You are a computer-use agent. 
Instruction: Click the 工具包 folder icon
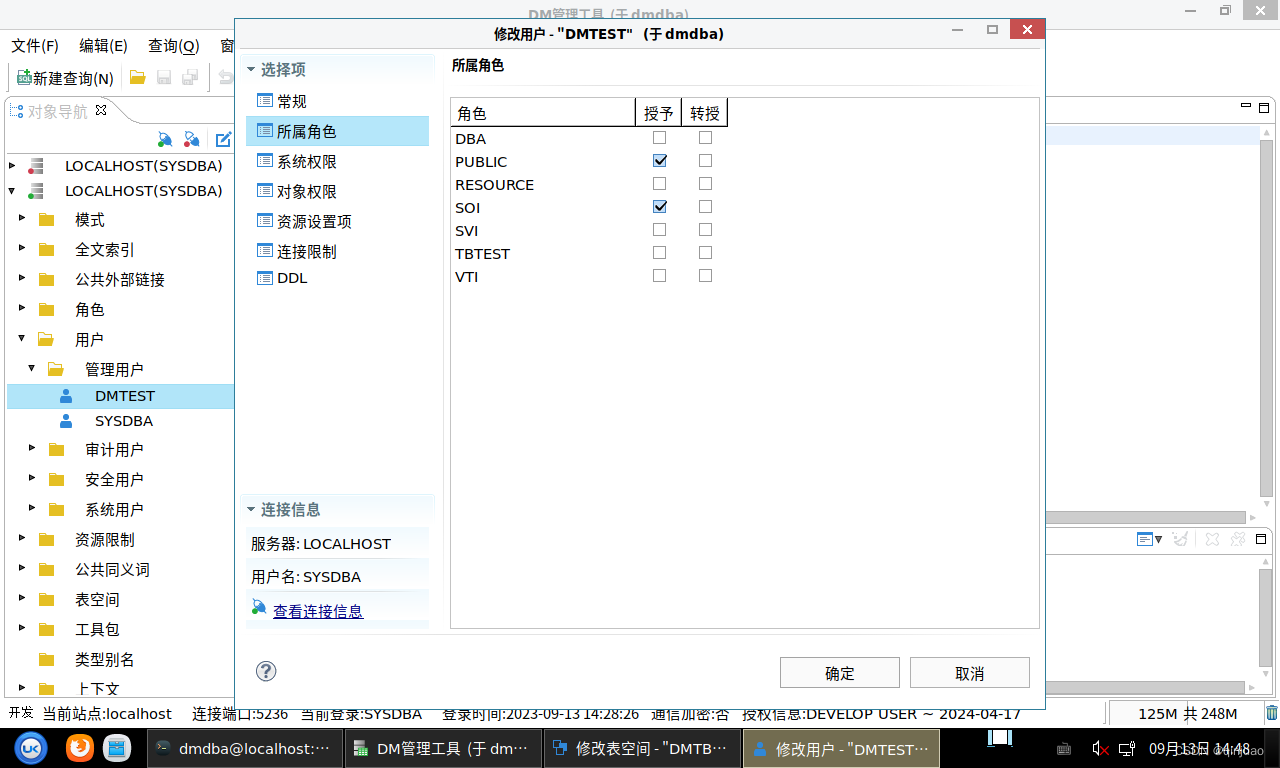(x=46, y=629)
